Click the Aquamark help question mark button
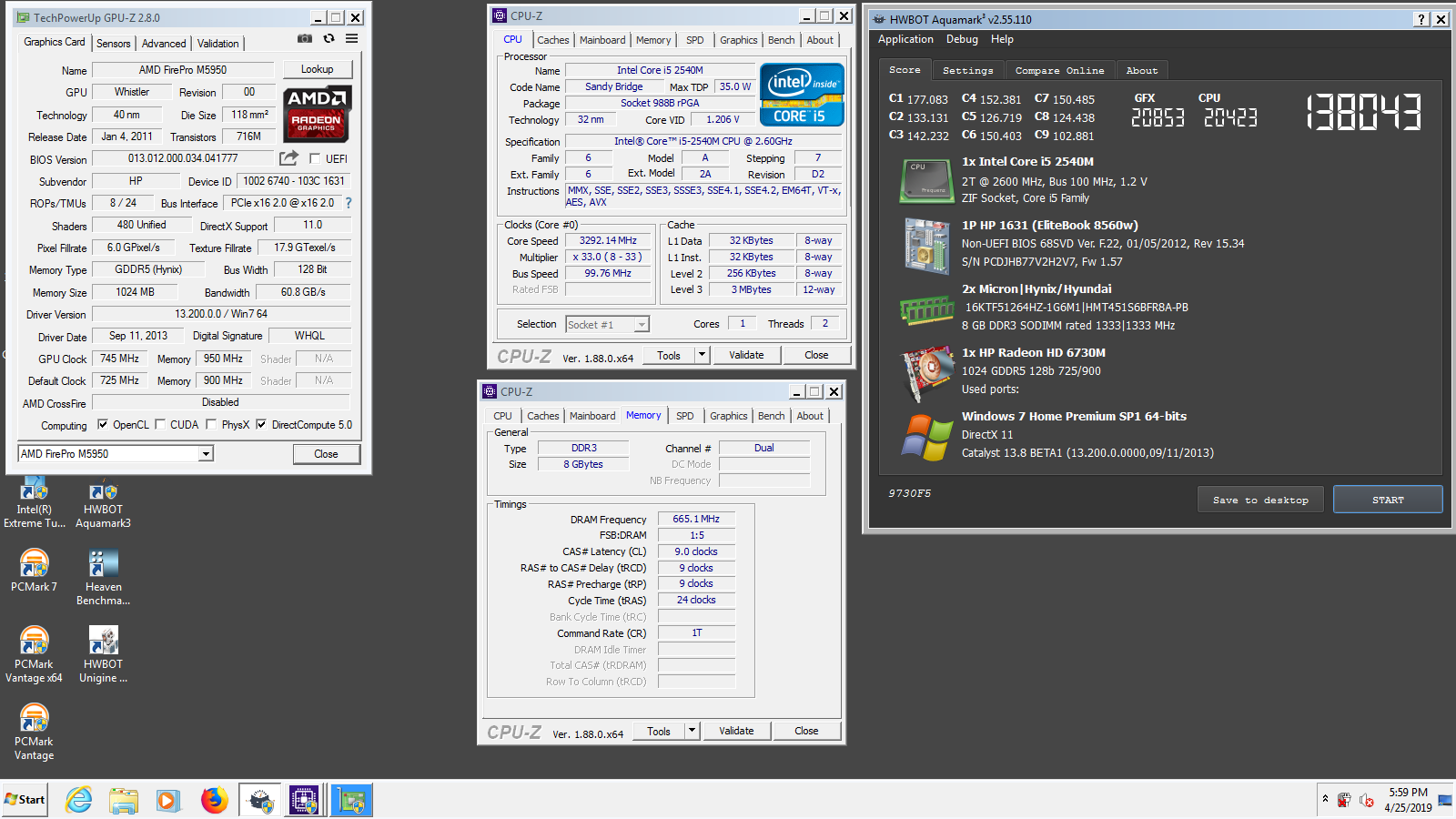The width and height of the screenshot is (1456, 819). click(x=1421, y=19)
